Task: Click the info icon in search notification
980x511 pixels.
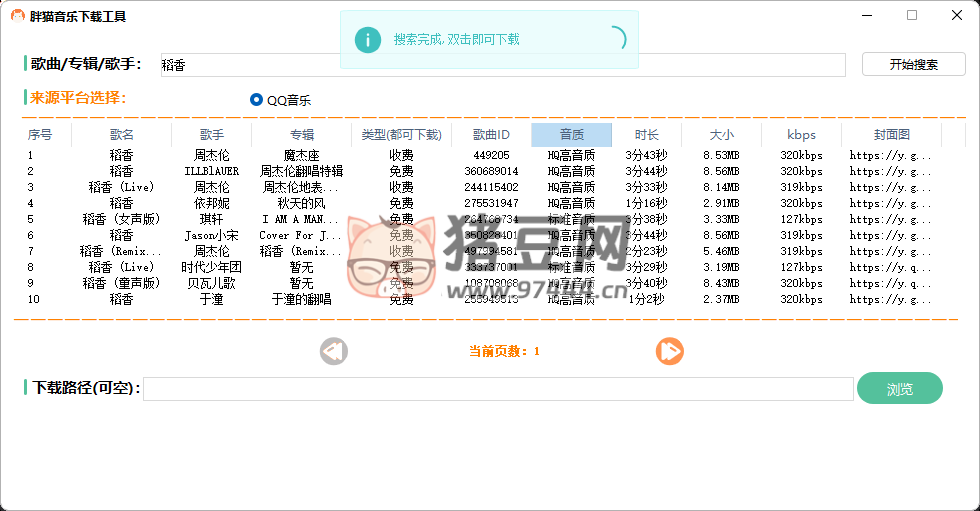Action: 367,40
